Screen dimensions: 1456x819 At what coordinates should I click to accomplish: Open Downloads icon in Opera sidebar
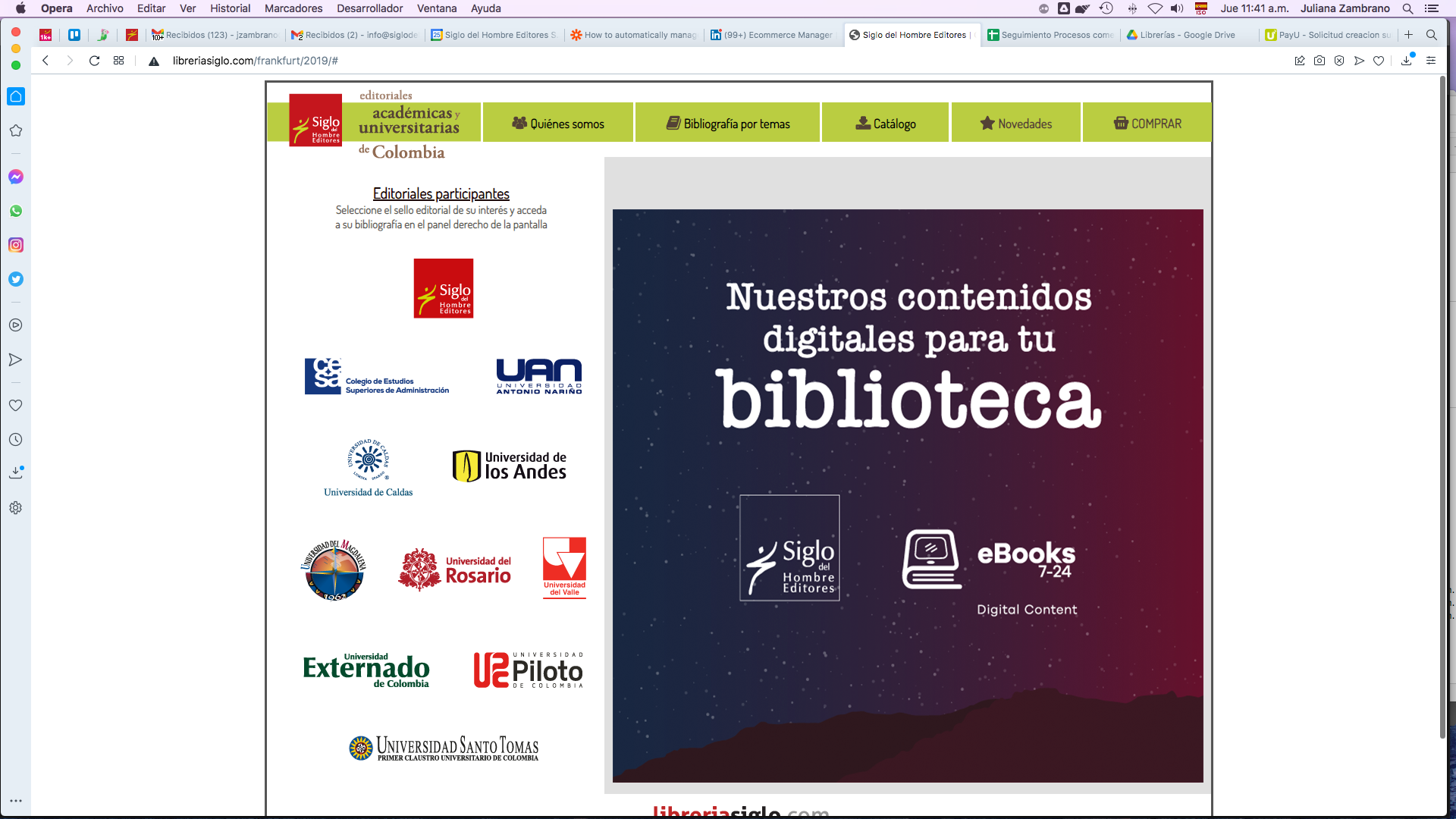click(x=16, y=473)
